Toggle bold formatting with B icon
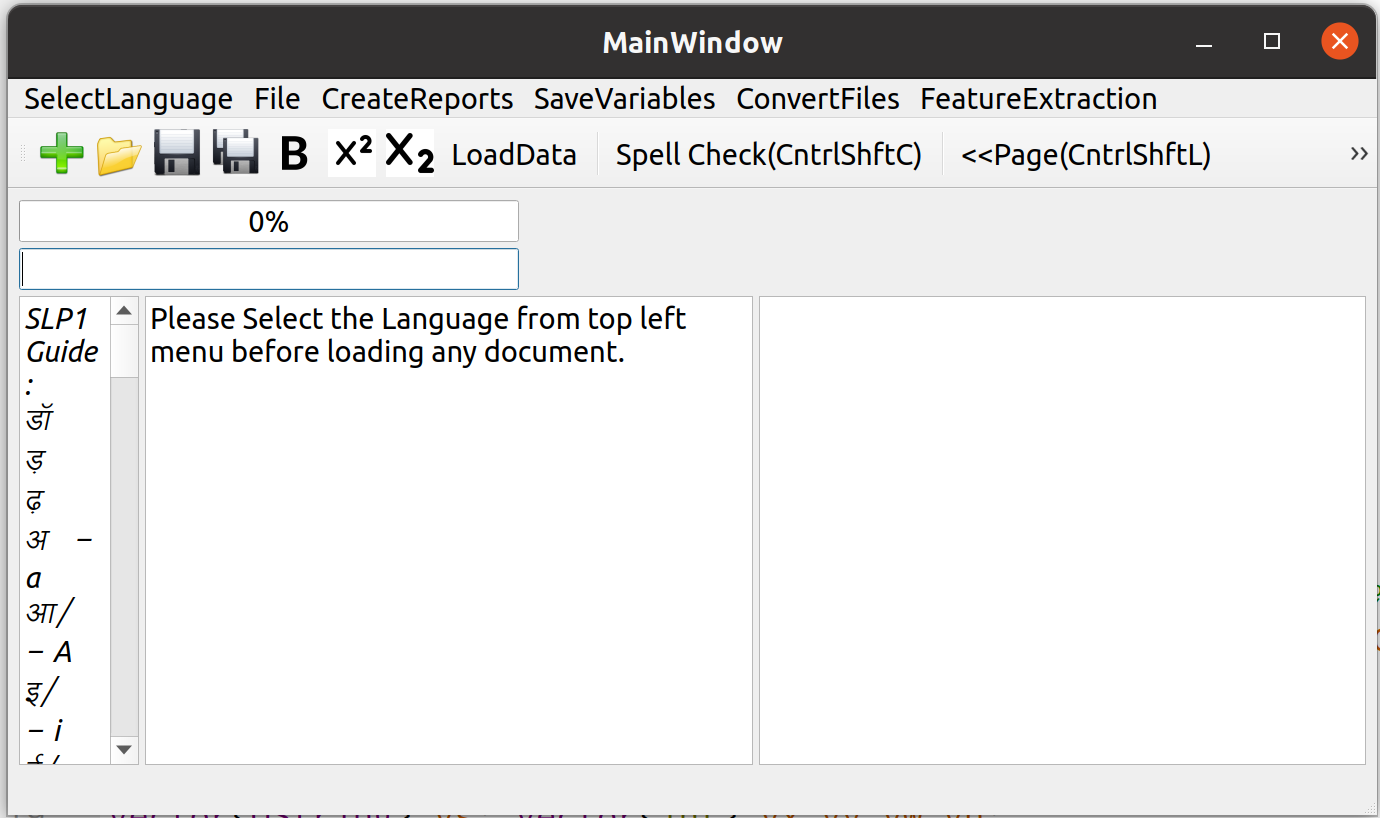 (294, 154)
